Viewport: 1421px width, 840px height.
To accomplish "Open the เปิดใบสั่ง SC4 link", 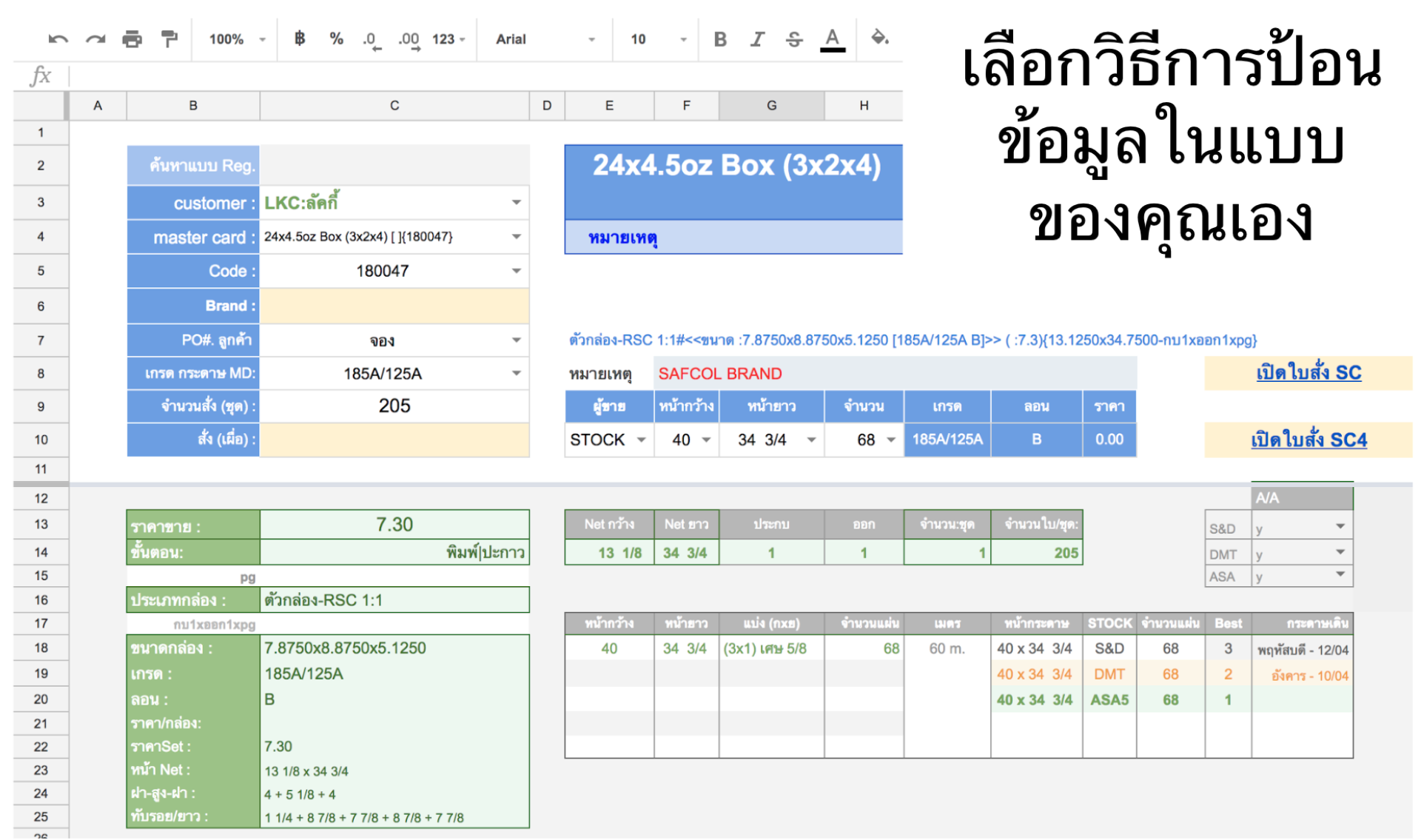I will (x=1308, y=440).
